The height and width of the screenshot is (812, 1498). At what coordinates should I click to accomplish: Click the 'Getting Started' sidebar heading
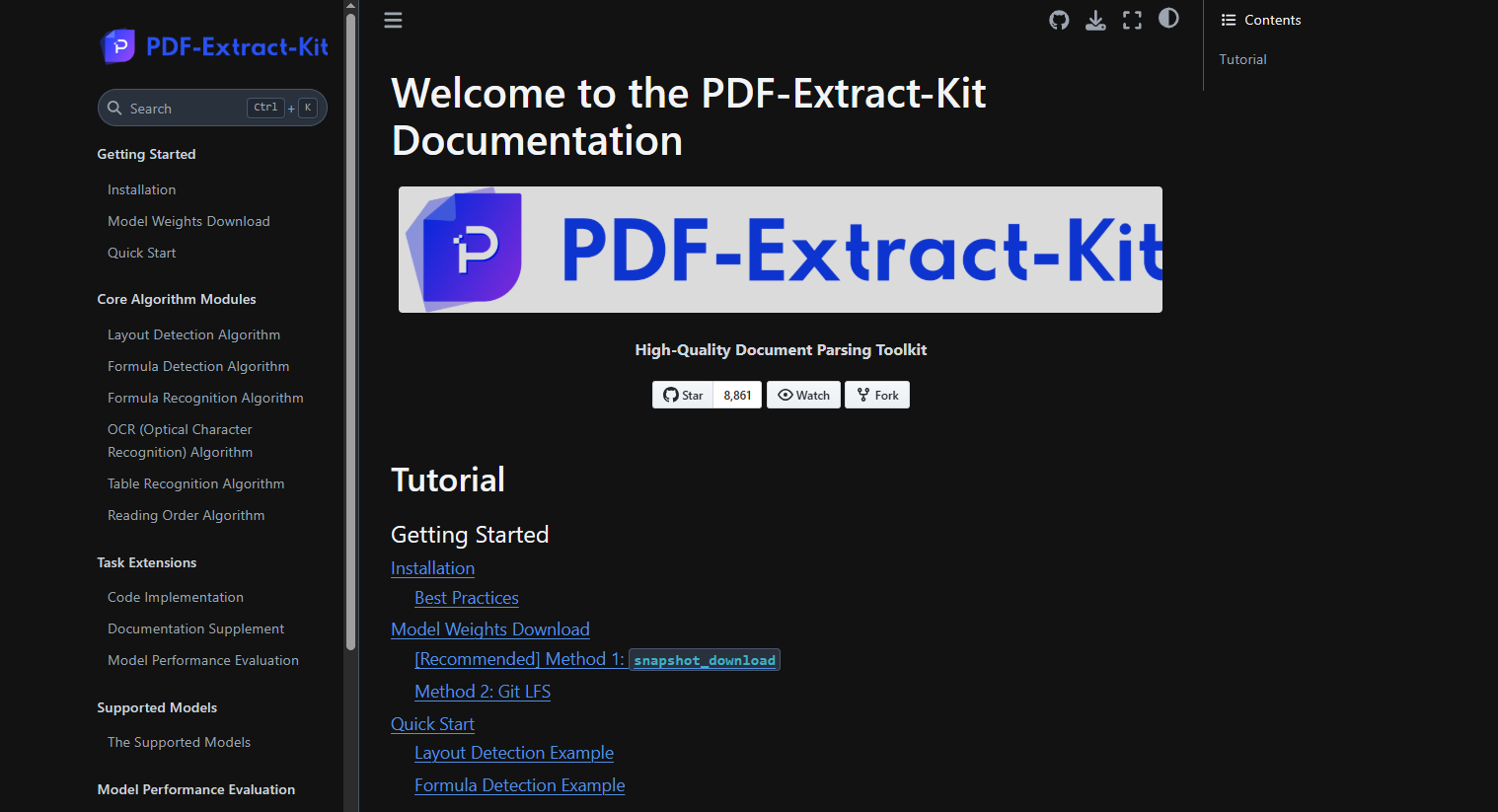(146, 154)
